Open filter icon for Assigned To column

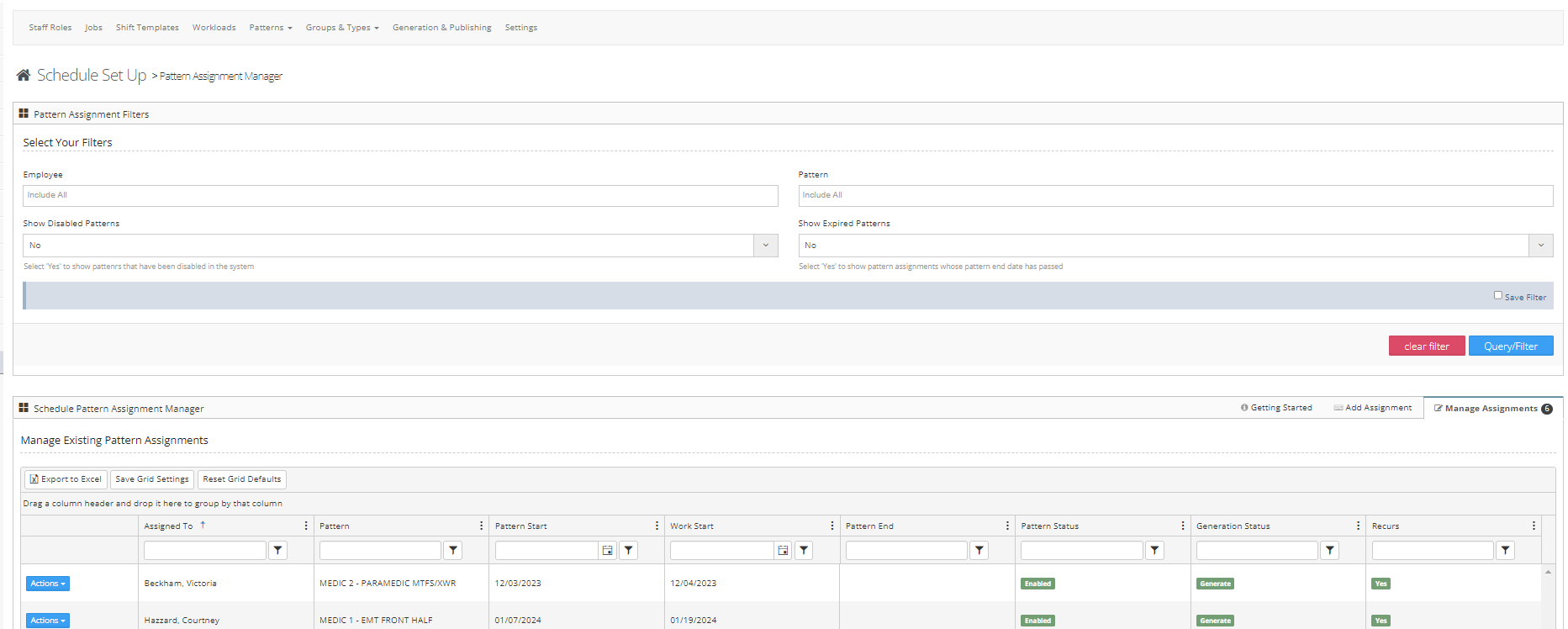pos(277,550)
